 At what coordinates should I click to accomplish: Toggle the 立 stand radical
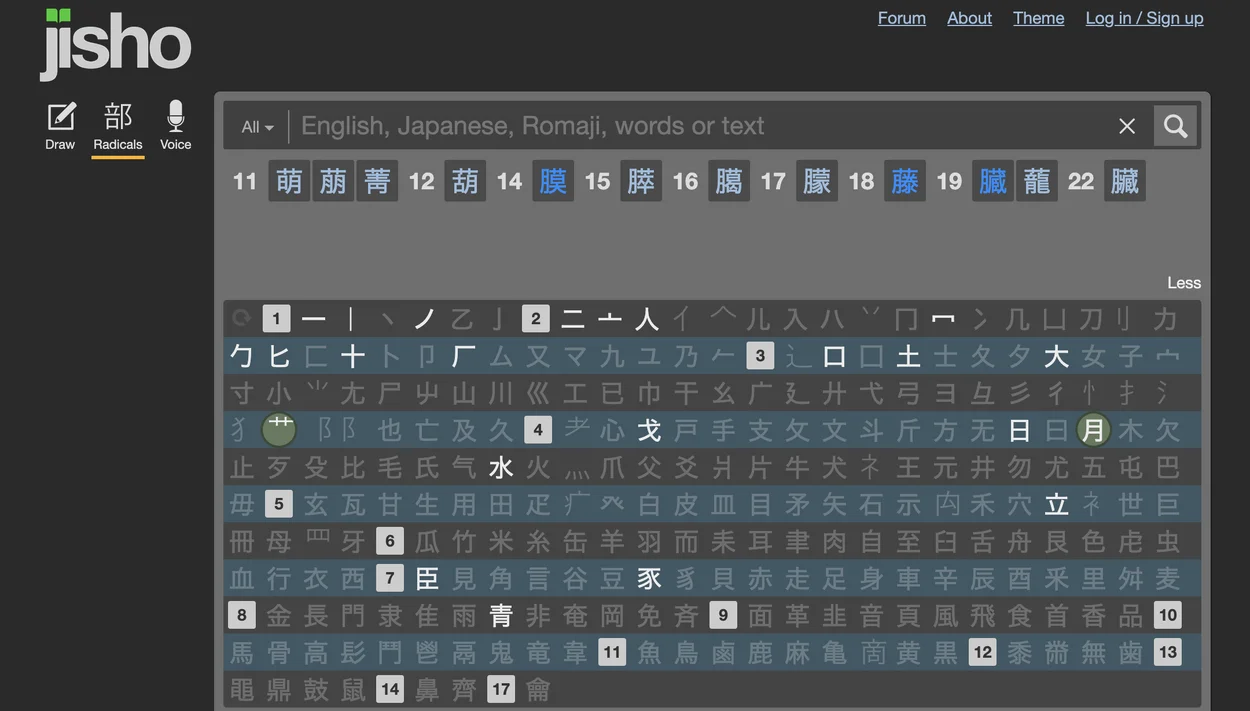(x=1057, y=504)
